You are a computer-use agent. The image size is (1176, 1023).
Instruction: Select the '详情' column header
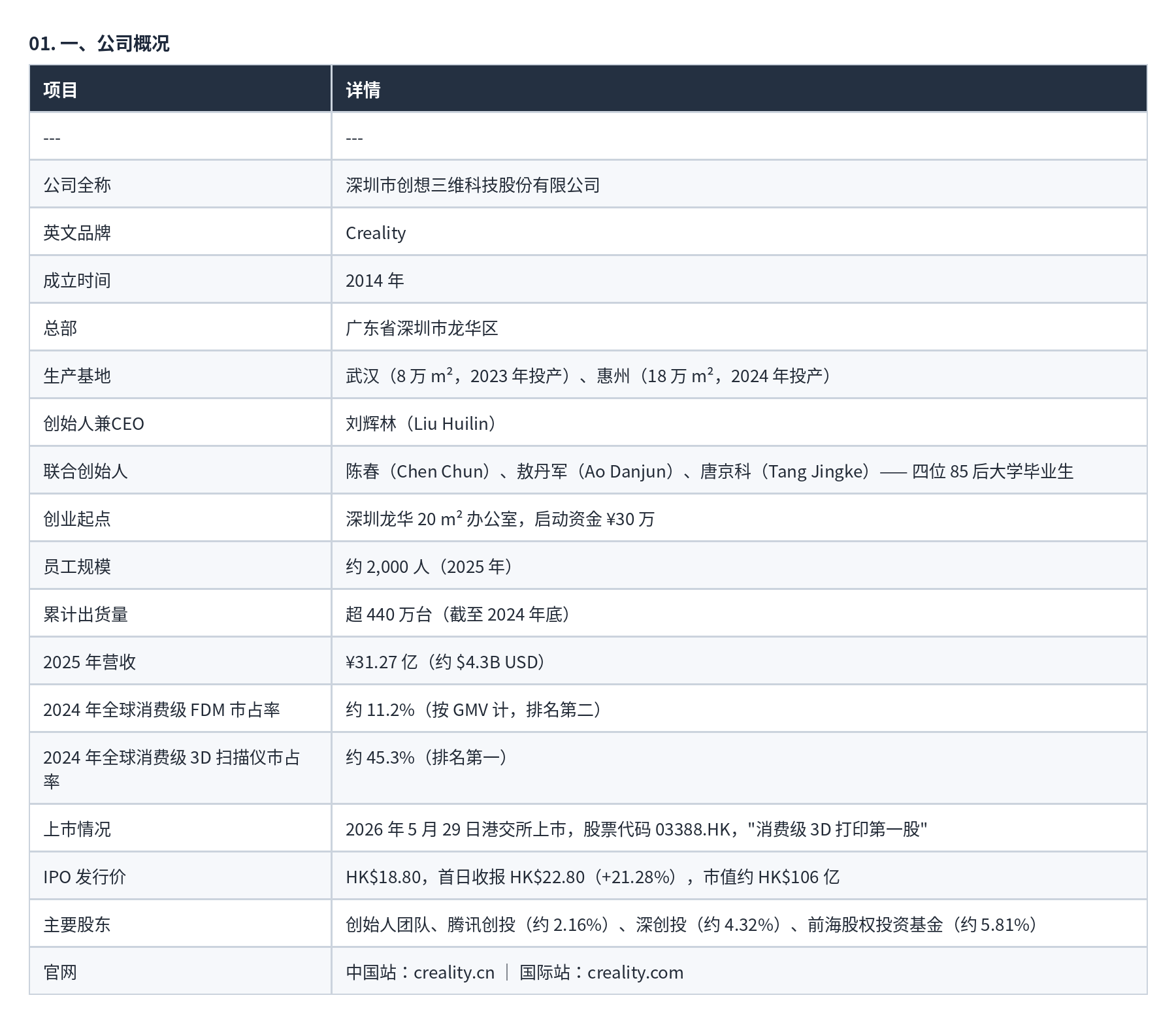[x=739, y=89]
